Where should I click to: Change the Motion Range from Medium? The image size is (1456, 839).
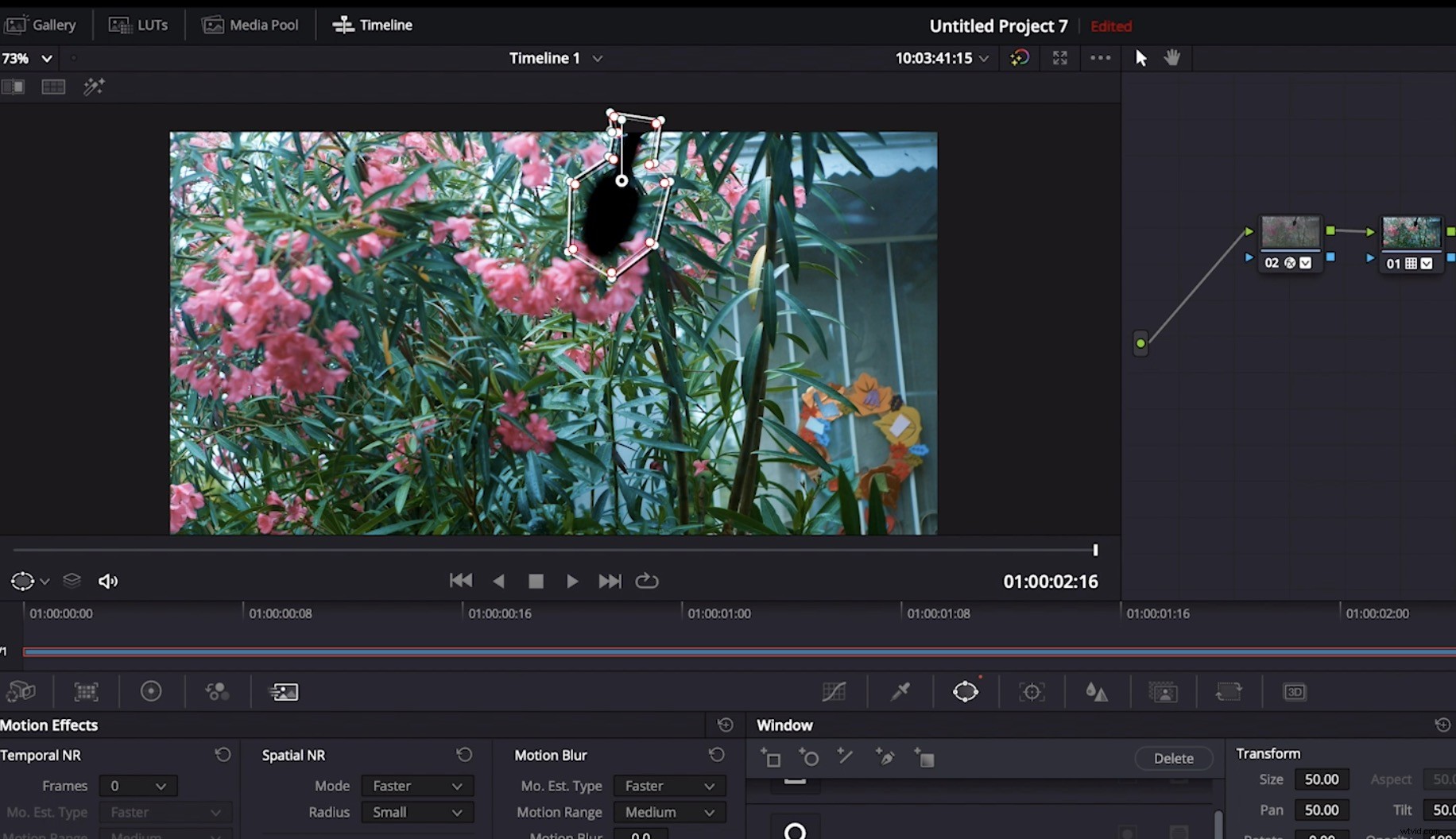(669, 812)
